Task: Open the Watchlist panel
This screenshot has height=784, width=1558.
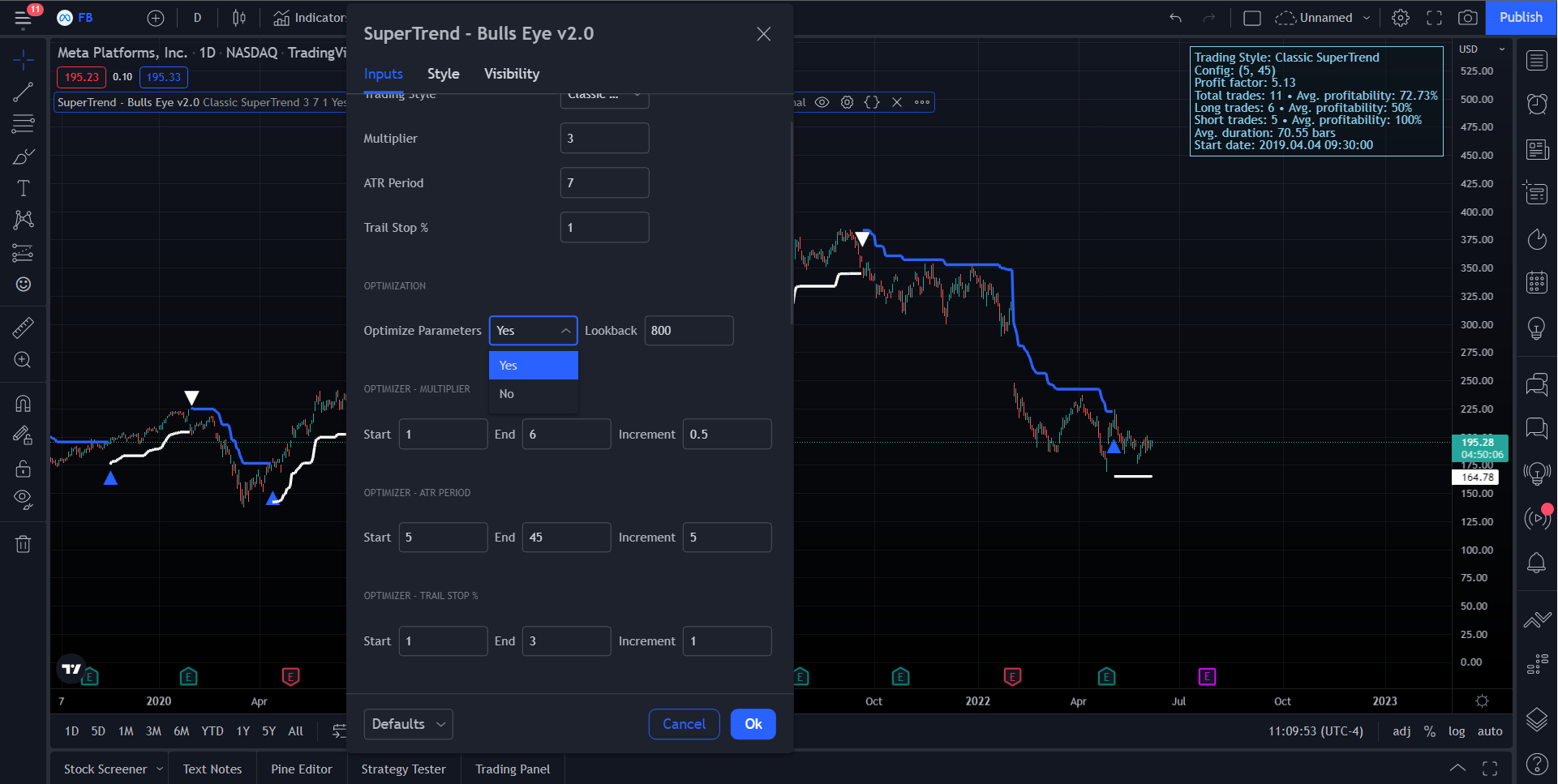Action: [1536, 61]
